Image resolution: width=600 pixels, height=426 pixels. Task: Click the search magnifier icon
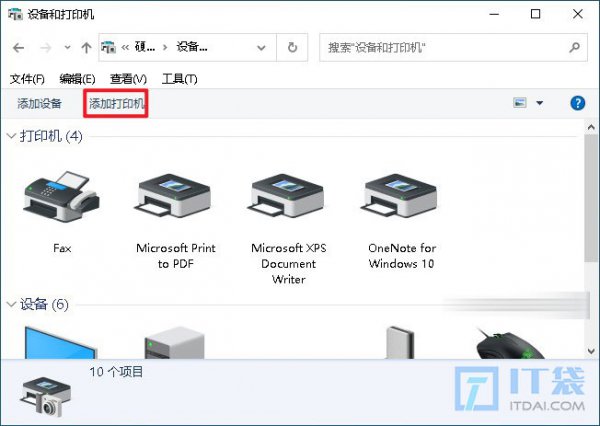[x=574, y=47]
